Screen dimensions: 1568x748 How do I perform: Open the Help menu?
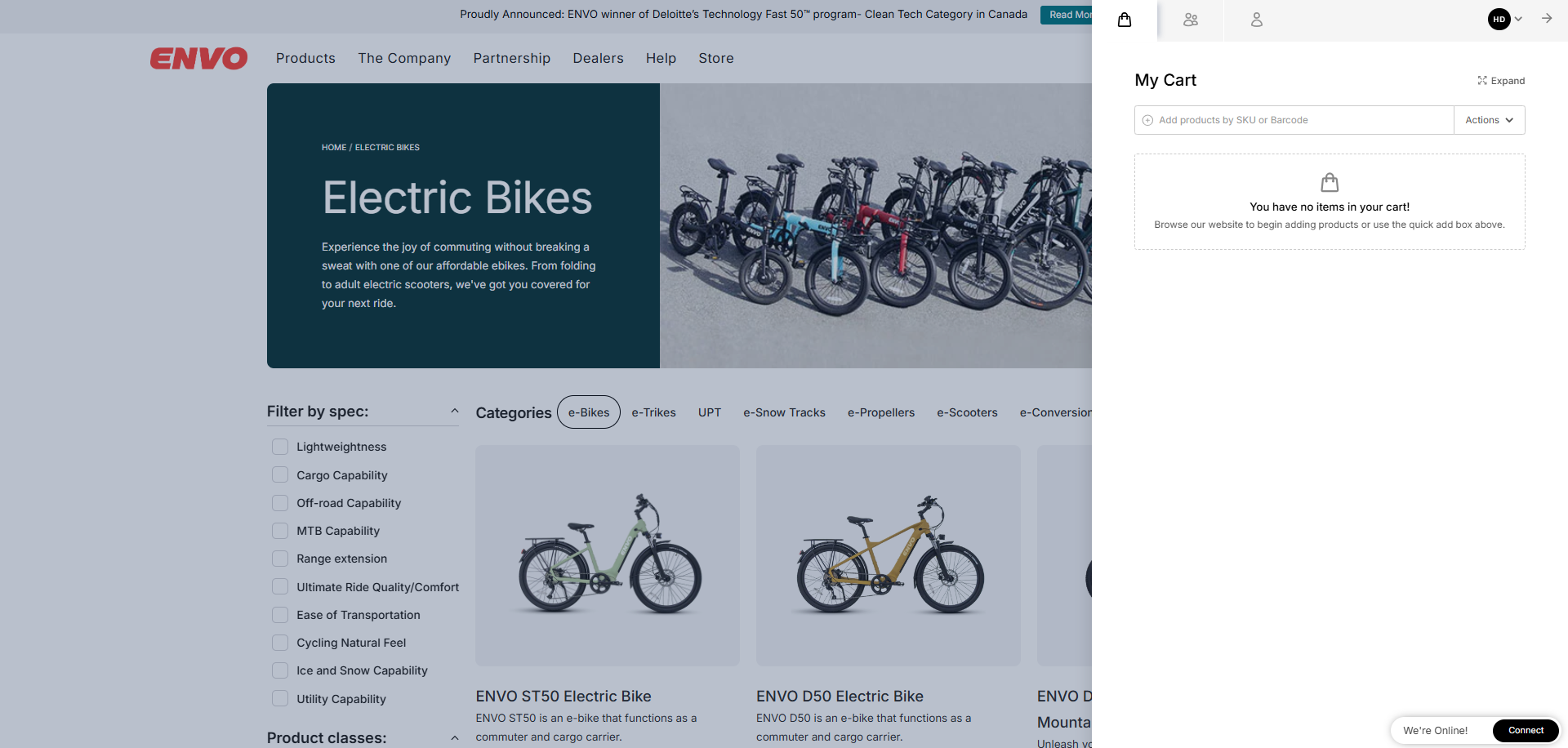coord(661,58)
